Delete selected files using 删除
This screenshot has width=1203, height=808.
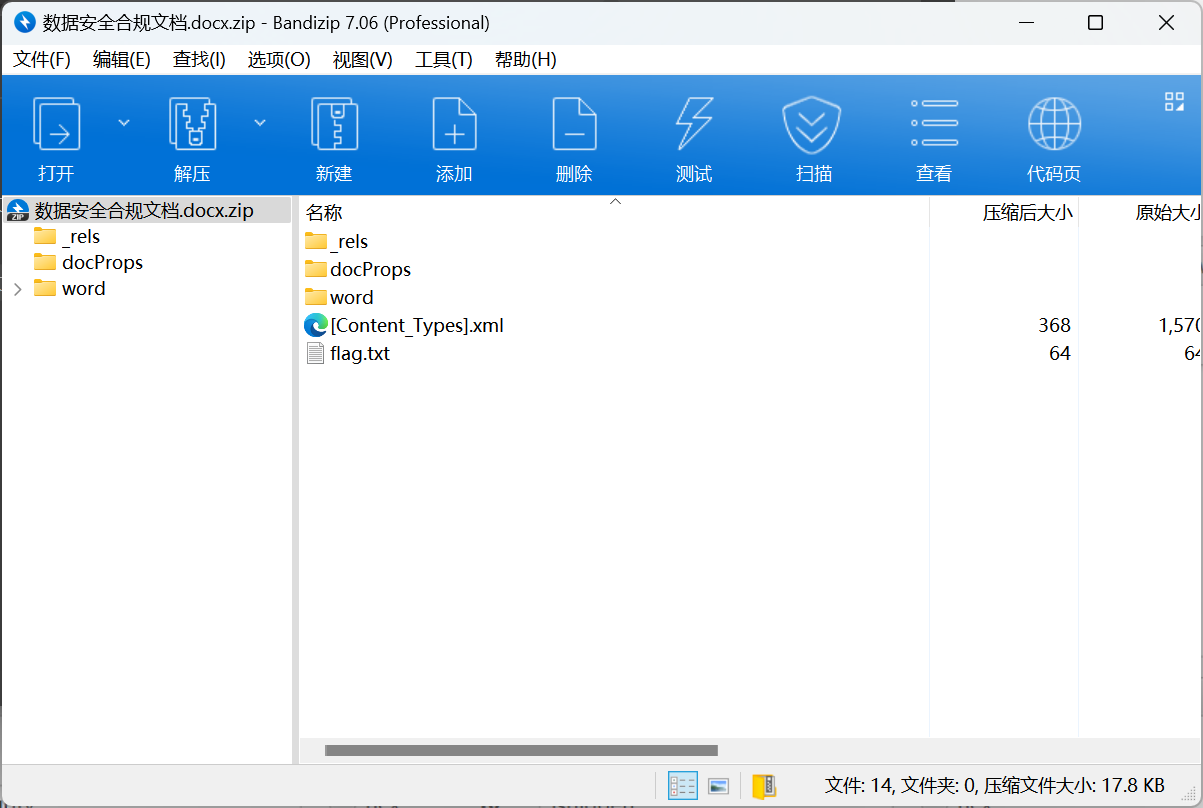click(x=574, y=123)
